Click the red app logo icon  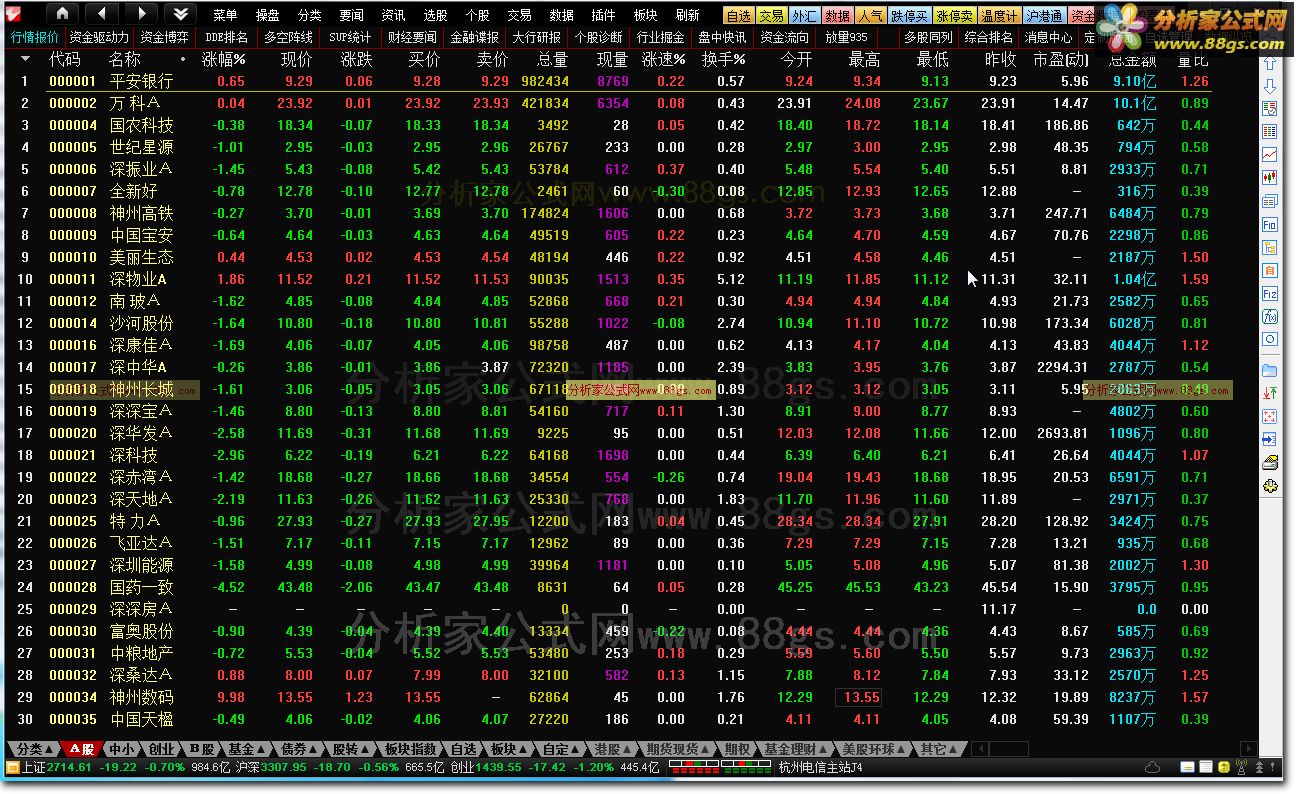13,14
